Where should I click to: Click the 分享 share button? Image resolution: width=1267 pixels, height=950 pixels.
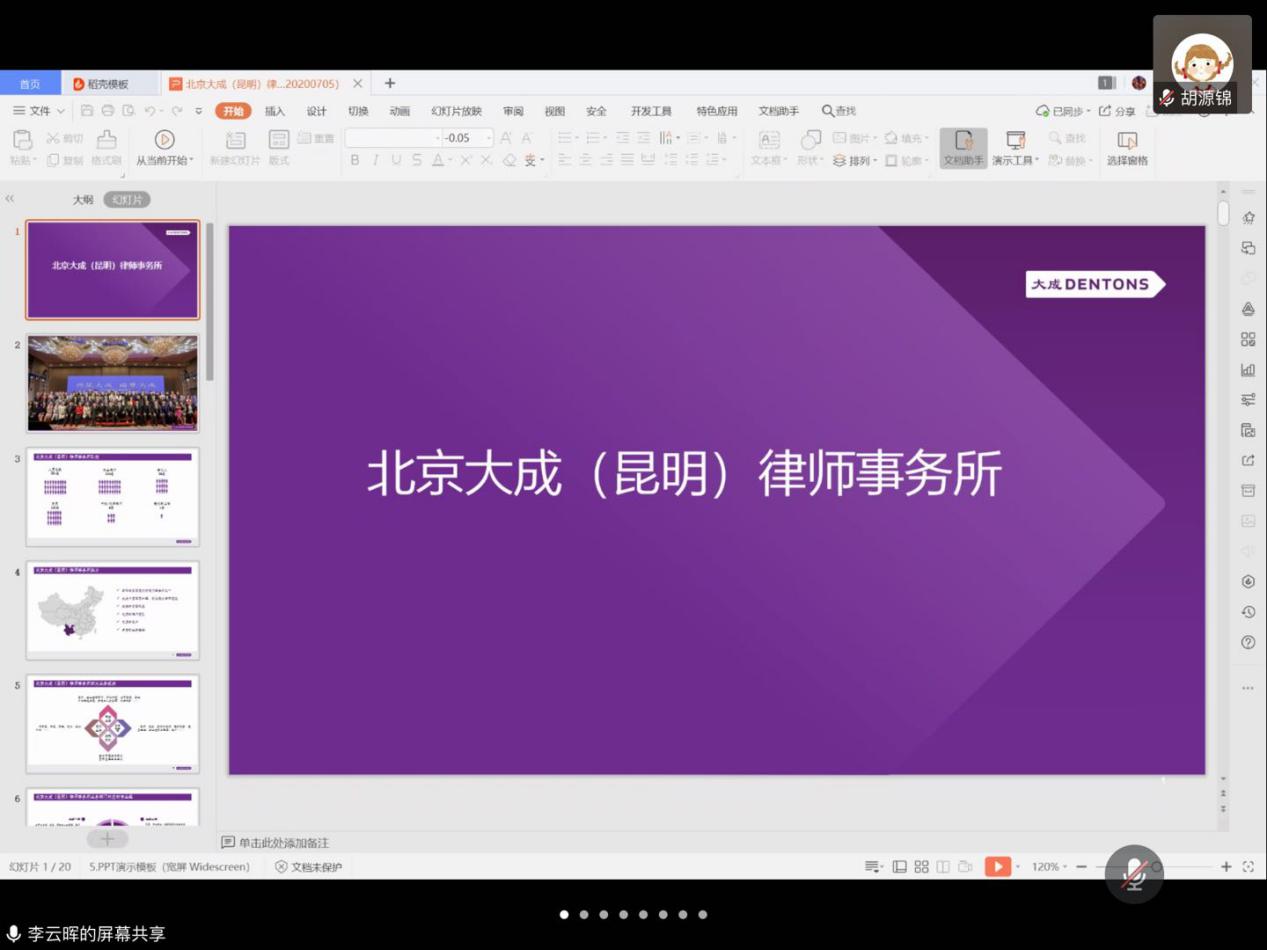[x=1117, y=111]
